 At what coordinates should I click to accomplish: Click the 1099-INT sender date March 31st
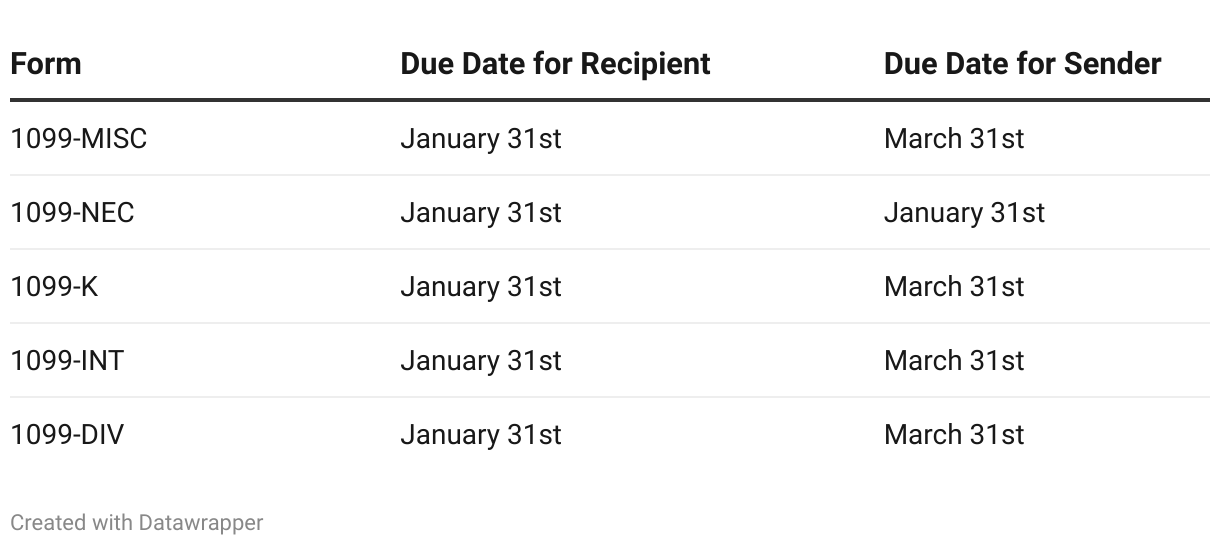[x=954, y=361]
